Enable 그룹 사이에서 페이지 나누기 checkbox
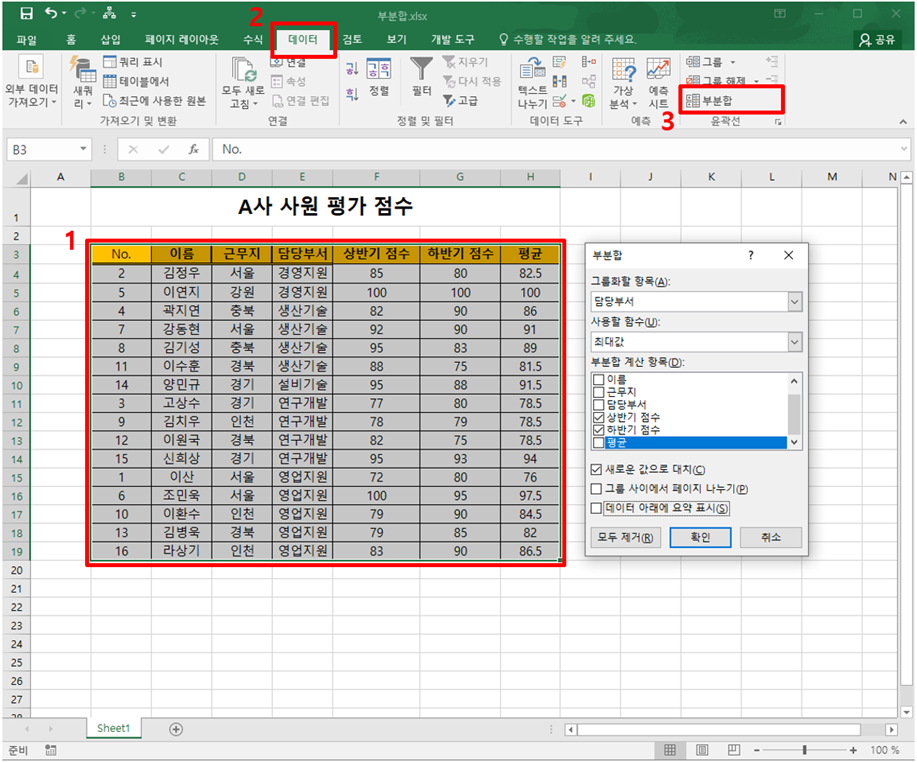This screenshot has width=917, height=762. pyautogui.click(x=596, y=489)
